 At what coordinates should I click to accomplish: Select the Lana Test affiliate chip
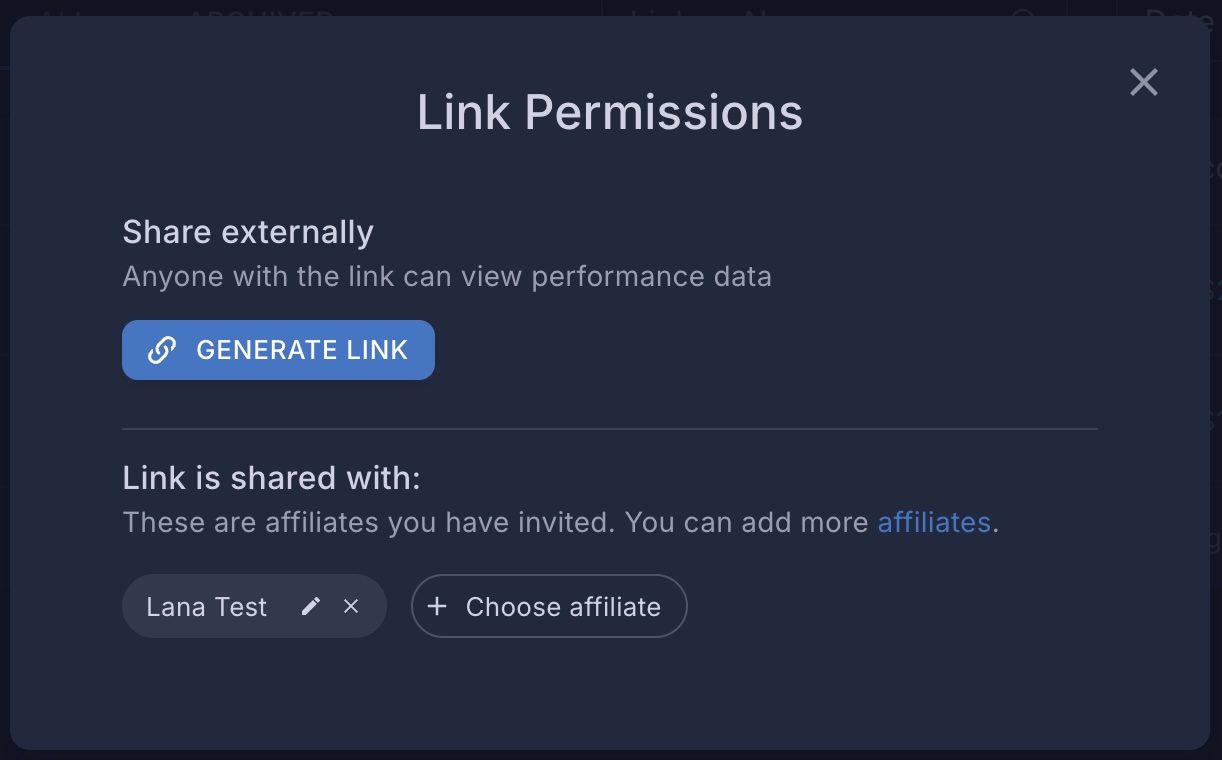(207, 607)
